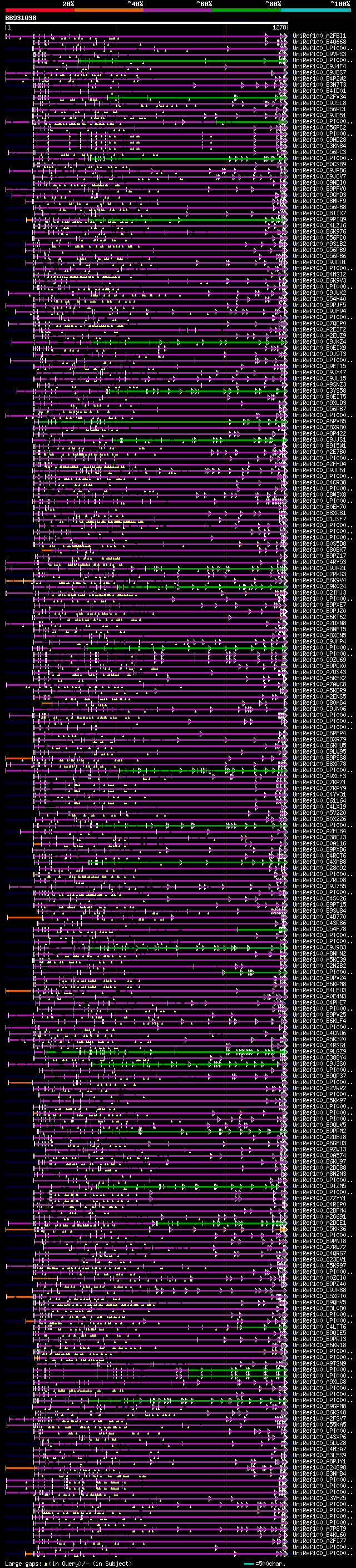Click the UniRef100_C3YS58 label

coord(319,391)
